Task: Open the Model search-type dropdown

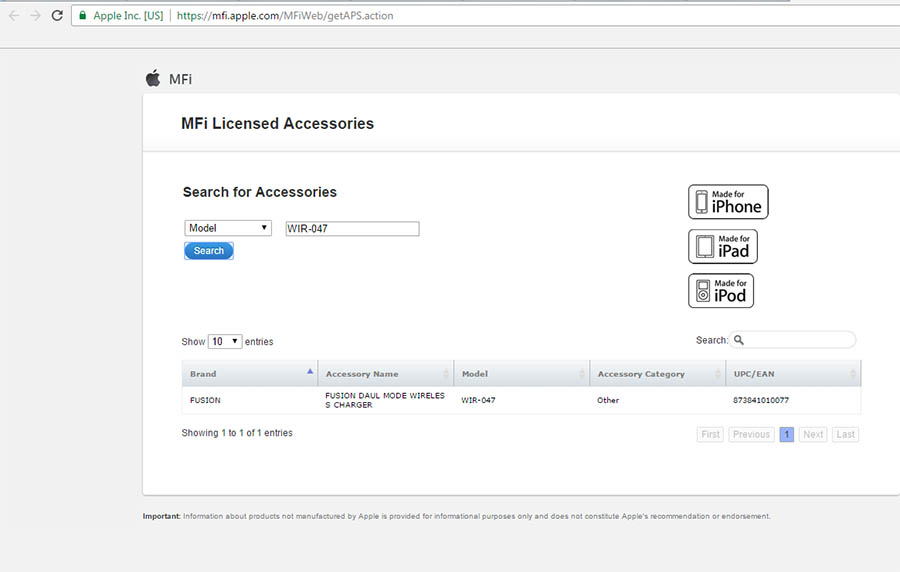Action: [228, 228]
